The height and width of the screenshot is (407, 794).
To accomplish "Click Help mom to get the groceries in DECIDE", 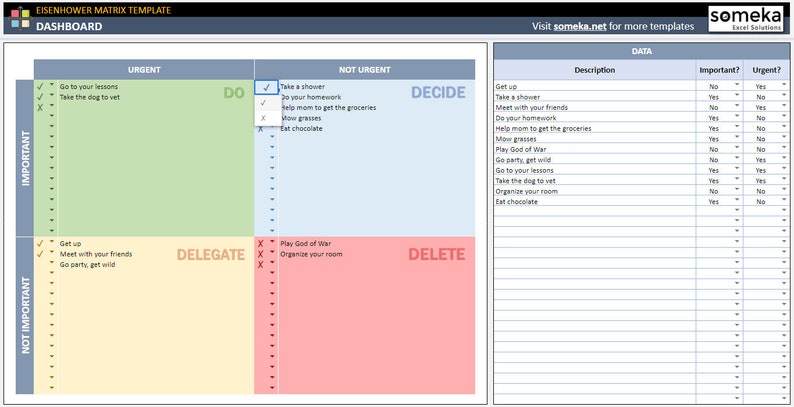I will click(328, 108).
